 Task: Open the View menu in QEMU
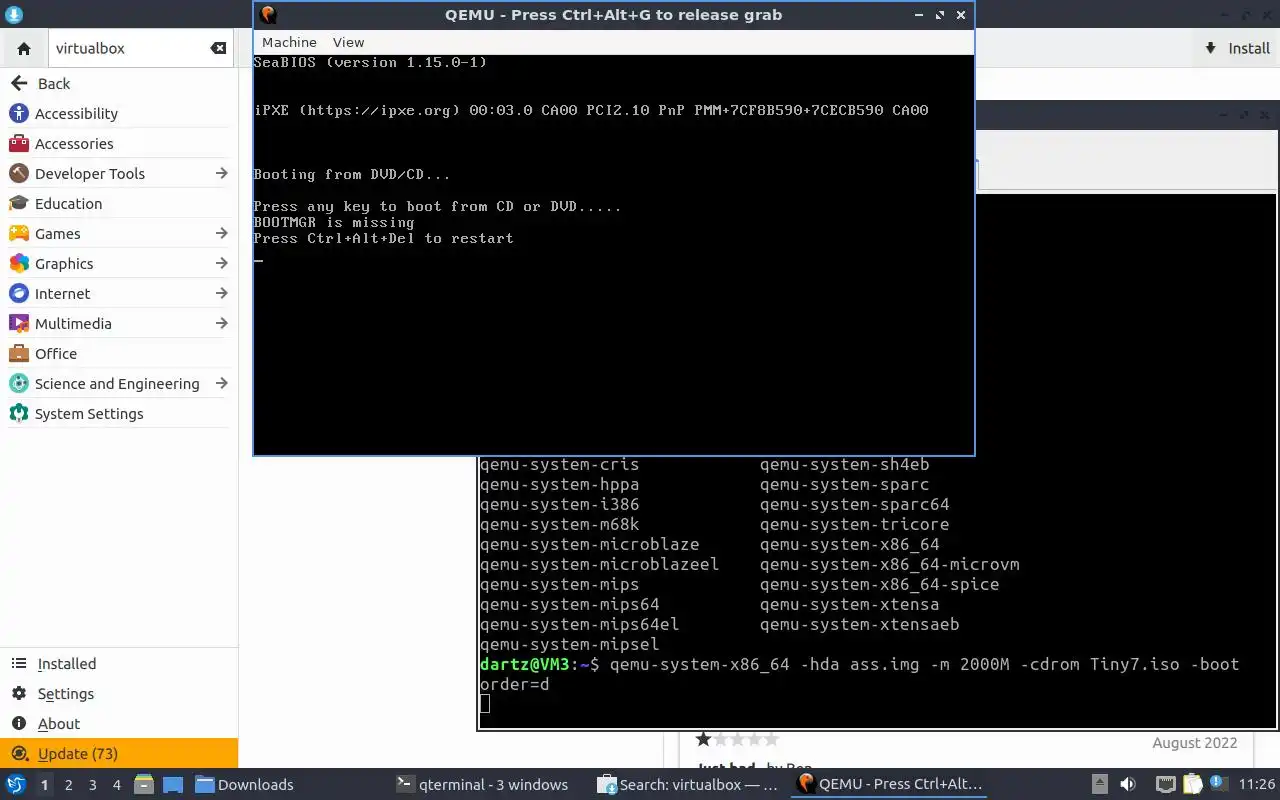(348, 42)
